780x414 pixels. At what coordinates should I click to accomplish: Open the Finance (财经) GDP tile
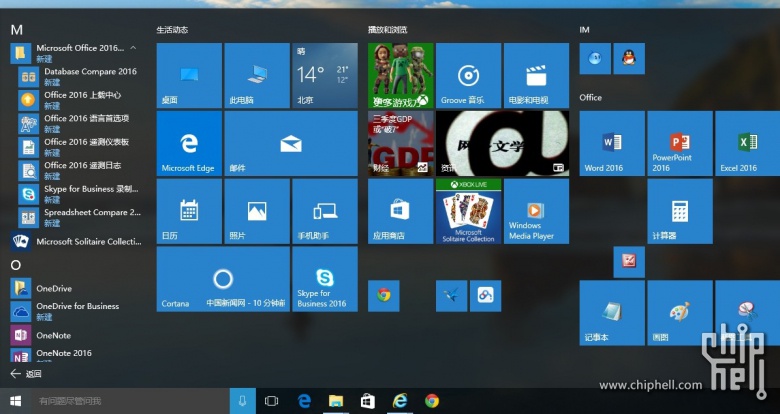pyautogui.click(x=401, y=143)
